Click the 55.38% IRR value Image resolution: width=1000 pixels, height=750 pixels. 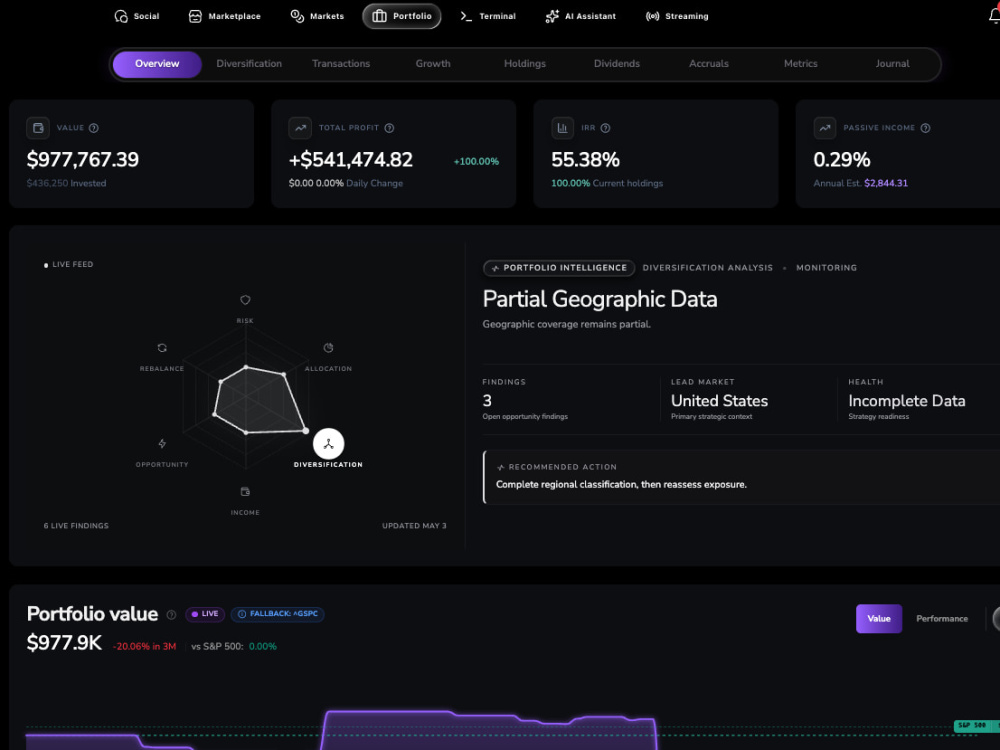585,159
